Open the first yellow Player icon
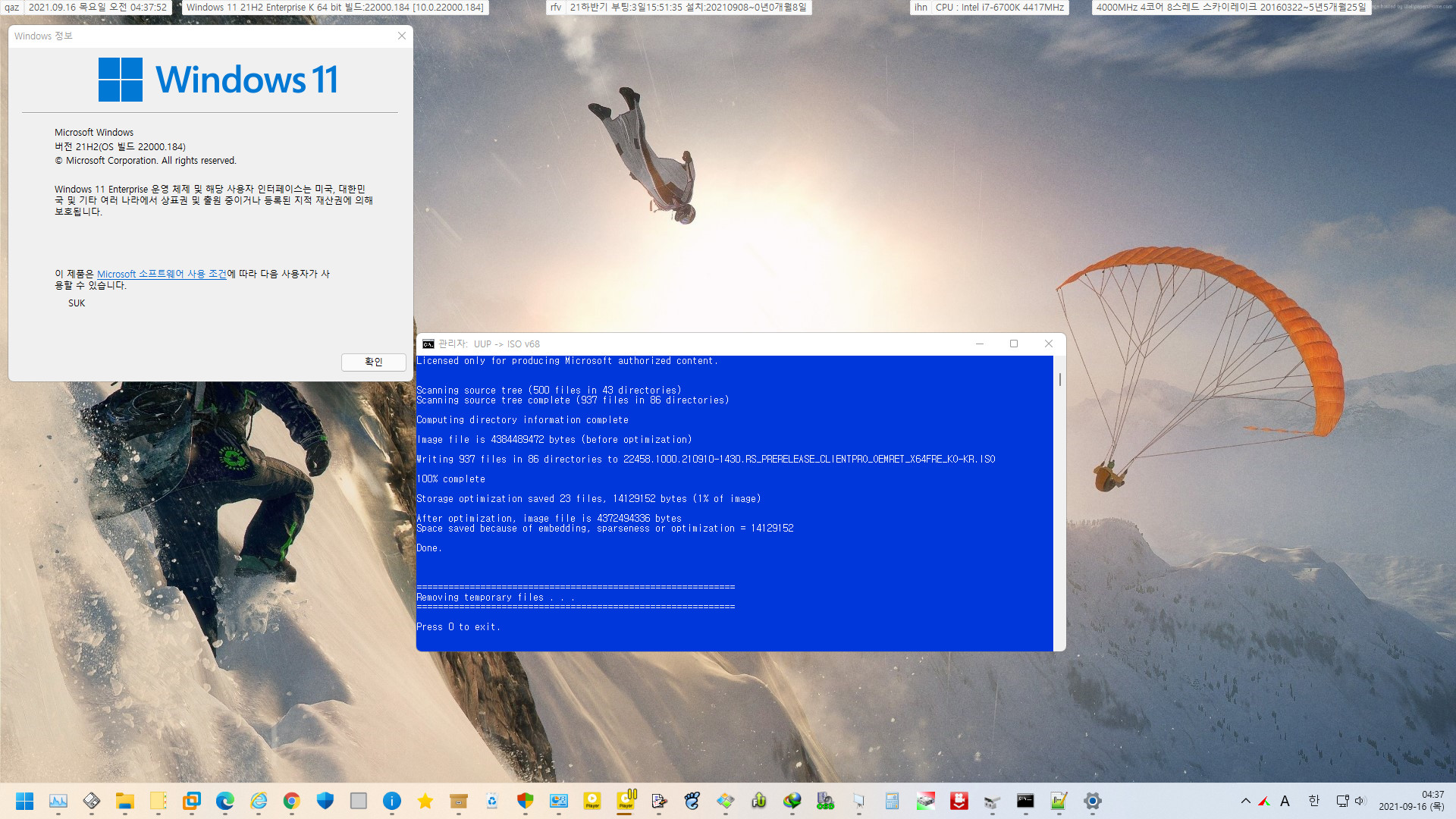1456x819 pixels. click(x=592, y=801)
